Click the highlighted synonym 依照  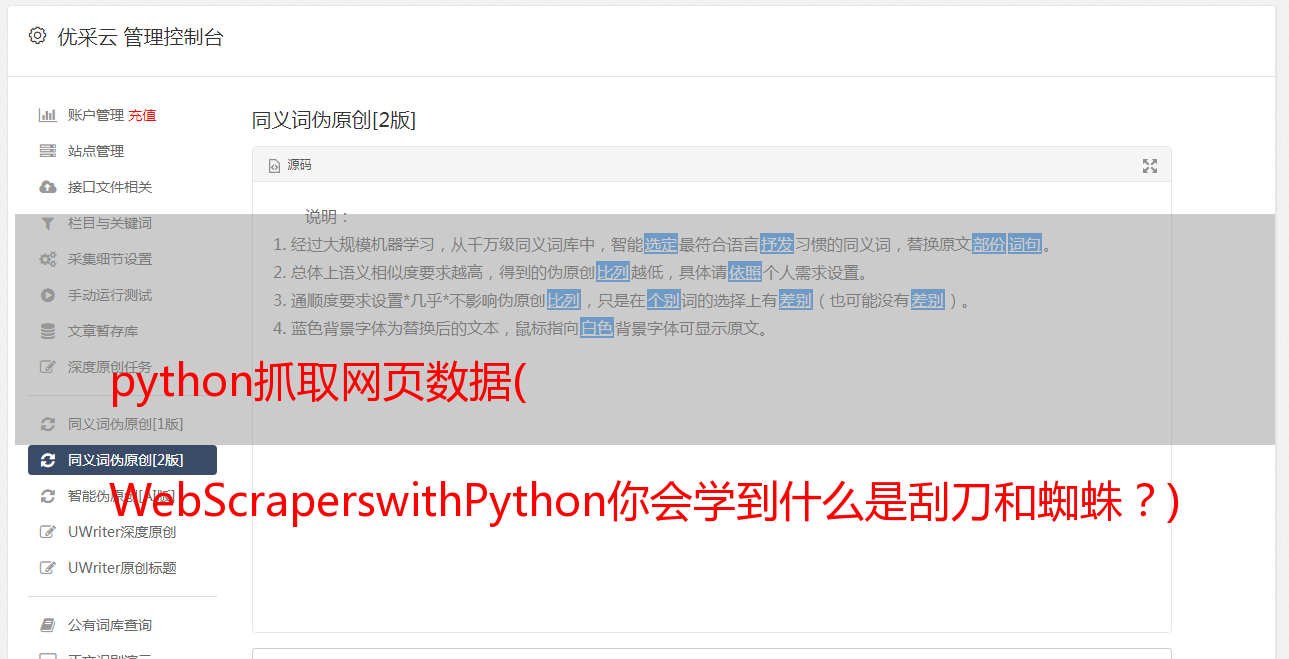click(x=745, y=272)
